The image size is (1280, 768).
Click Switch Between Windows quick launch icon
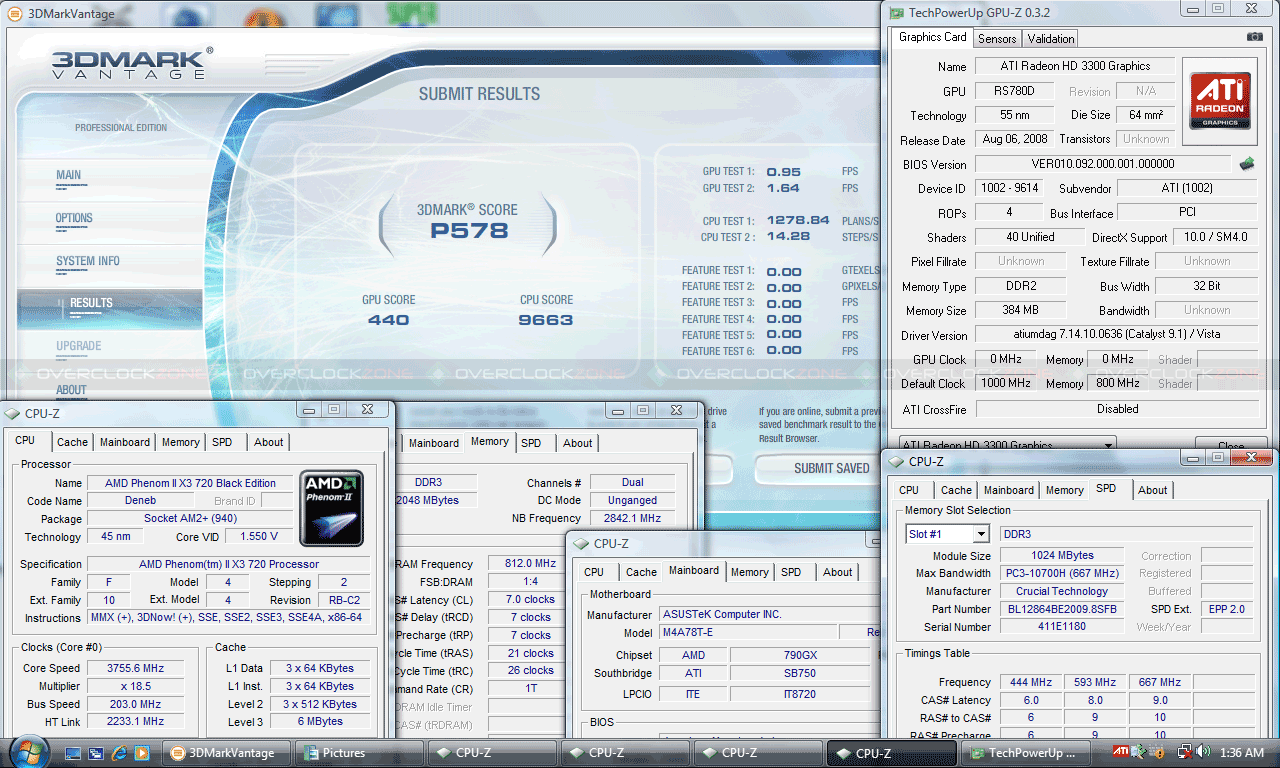(97, 752)
